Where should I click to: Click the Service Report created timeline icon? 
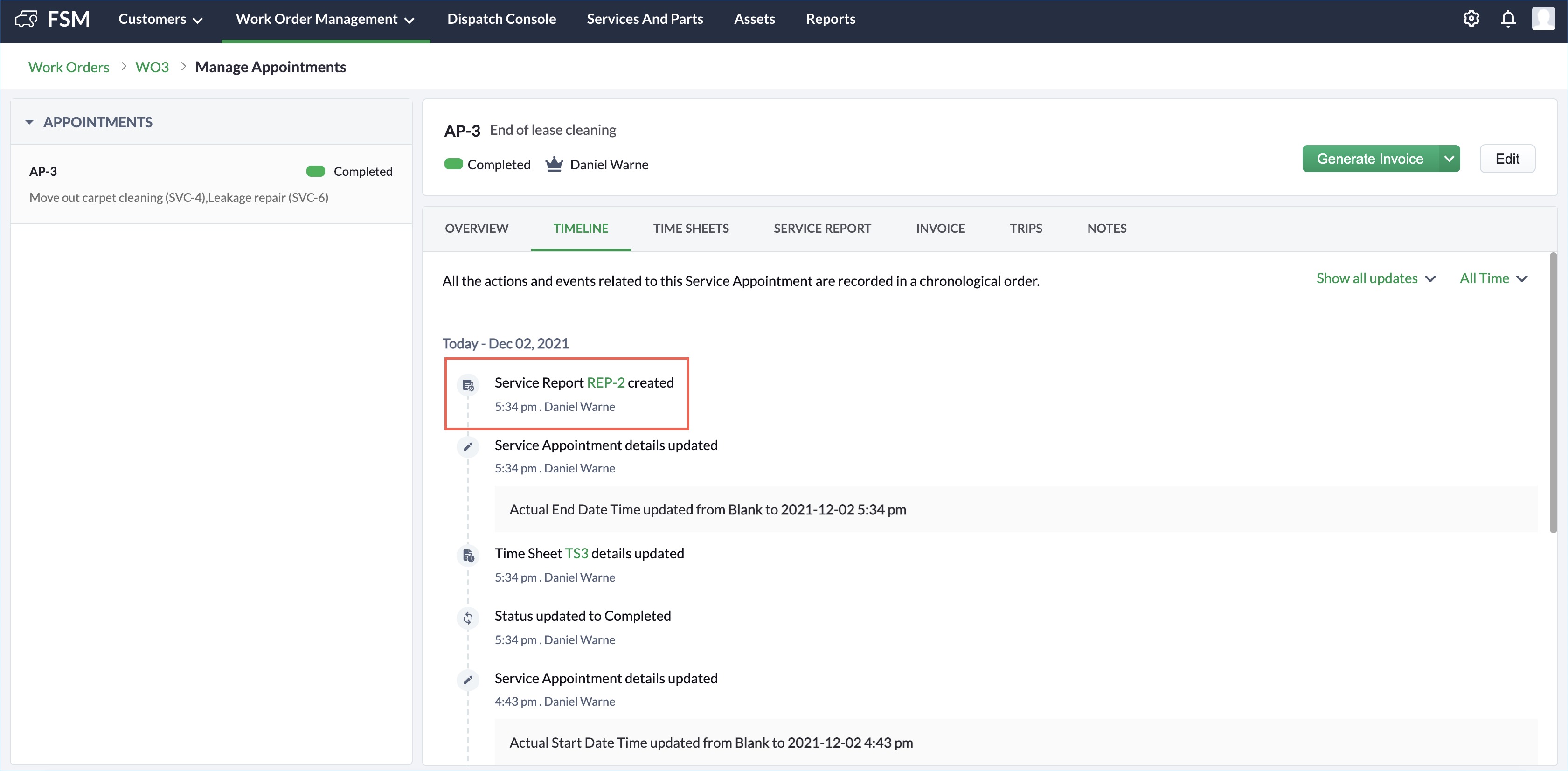pyautogui.click(x=467, y=385)
